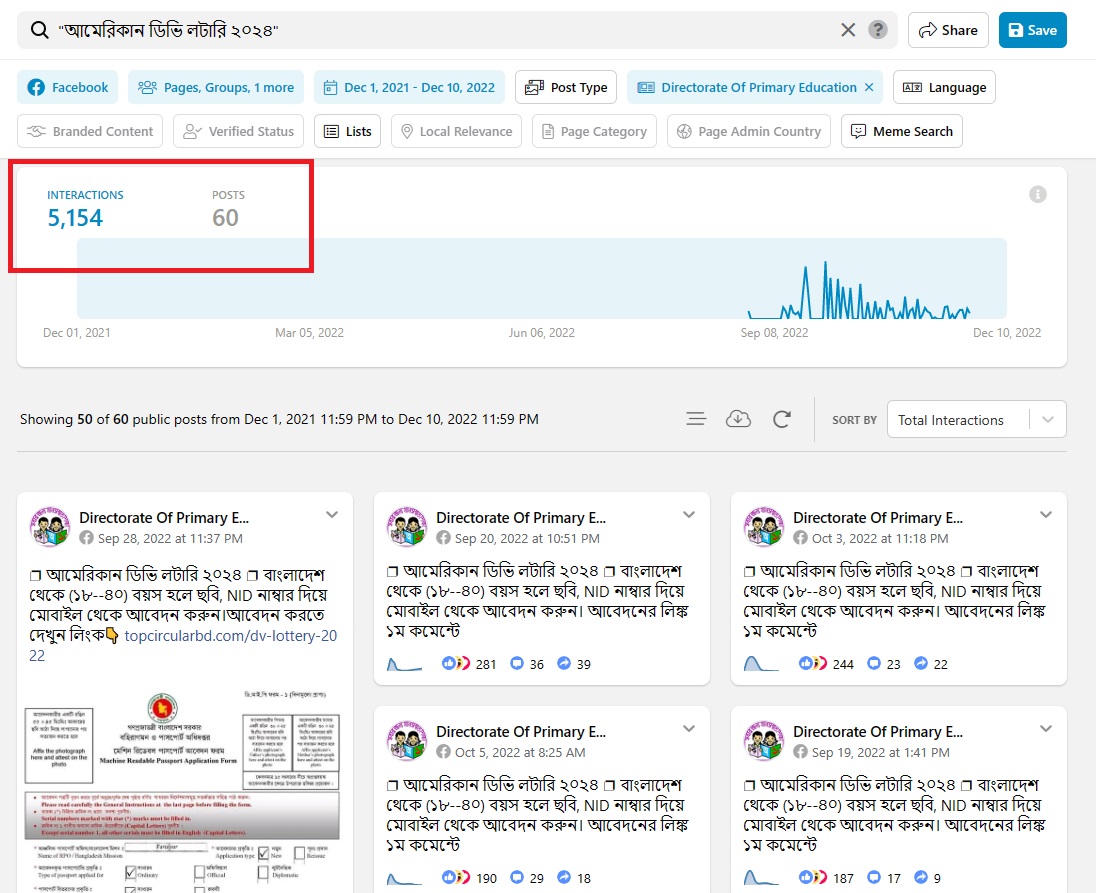Click the search magnifier icon
Image resolution: width=1096 pixels, height=893 pixels.
point(40,30)
